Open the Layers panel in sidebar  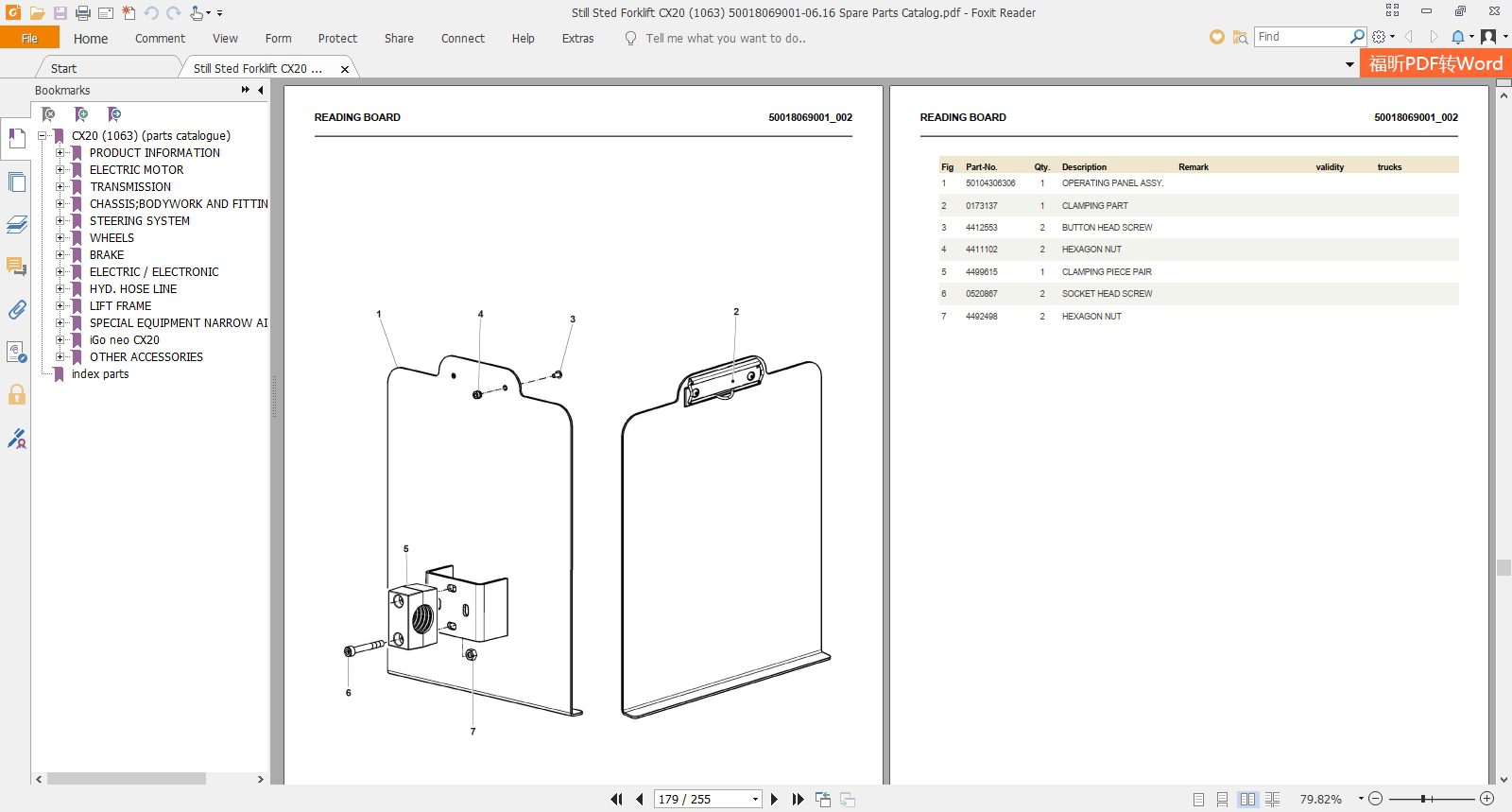[16, 225]
